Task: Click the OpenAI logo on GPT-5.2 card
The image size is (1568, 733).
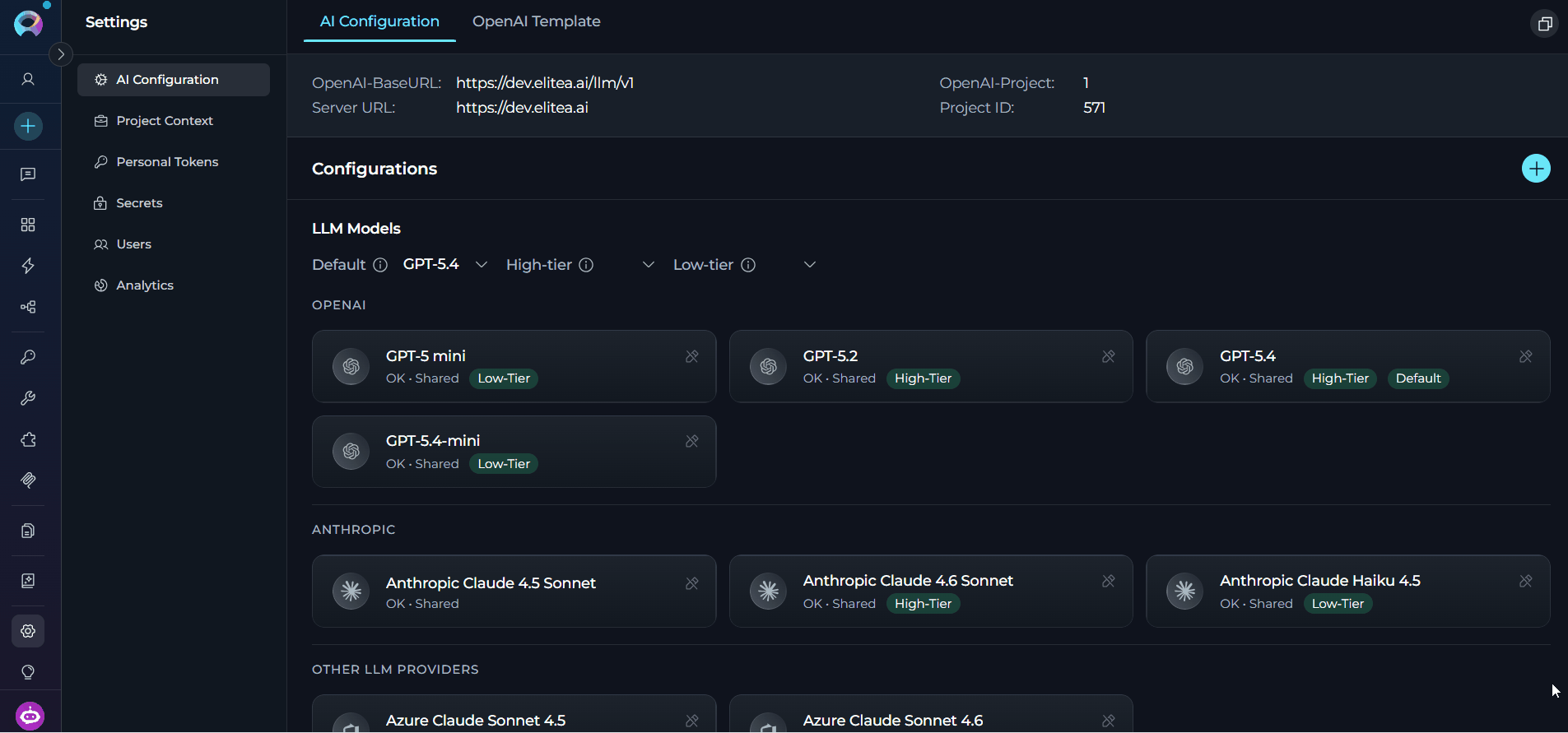Action: [x=768, y=367]
